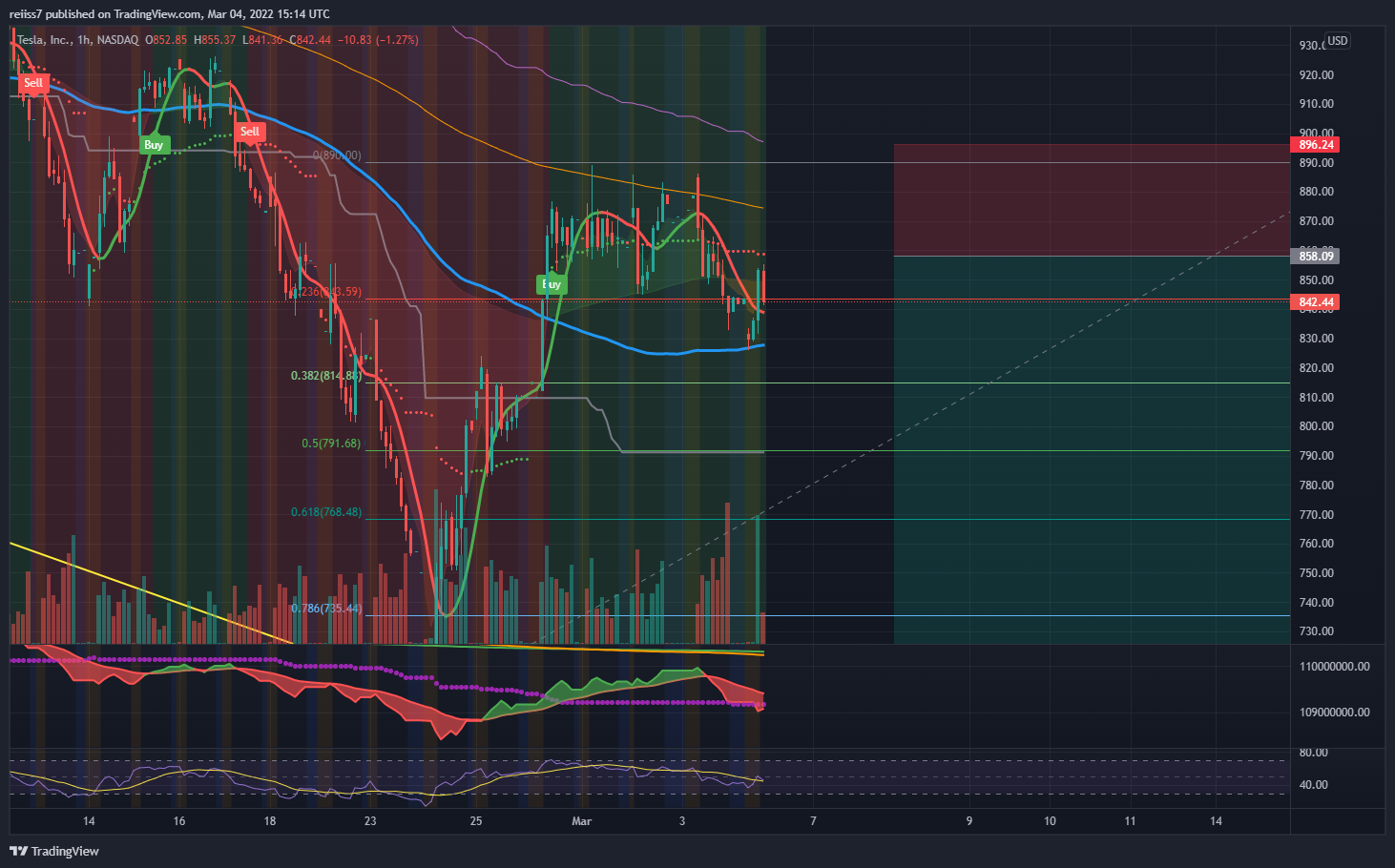Click the O852.85 open value
Image resolution: width=1395 pixels, height=868 pixels.
point(168,40)
